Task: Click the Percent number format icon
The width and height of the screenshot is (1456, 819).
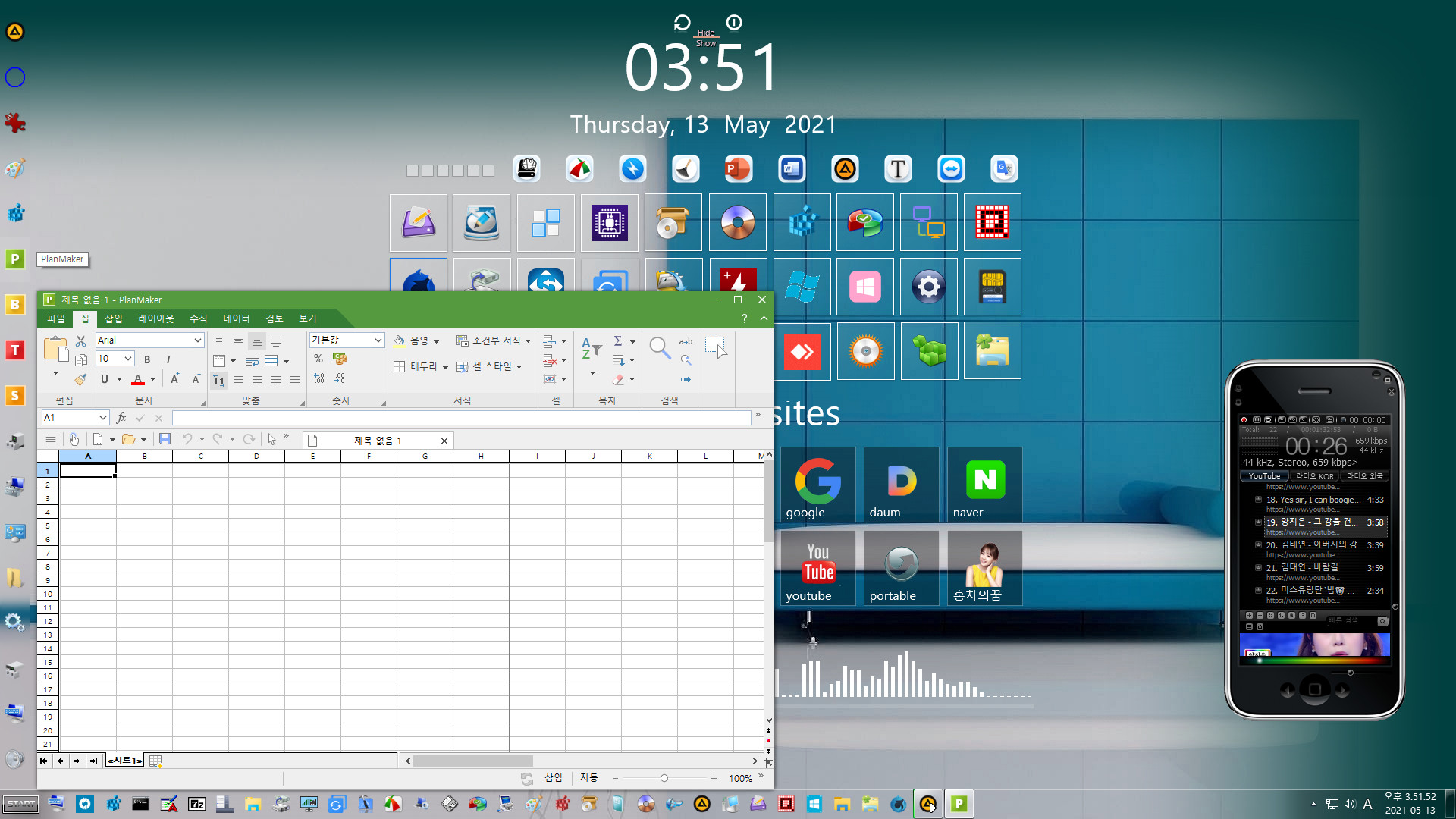Action: coord(318,359)
